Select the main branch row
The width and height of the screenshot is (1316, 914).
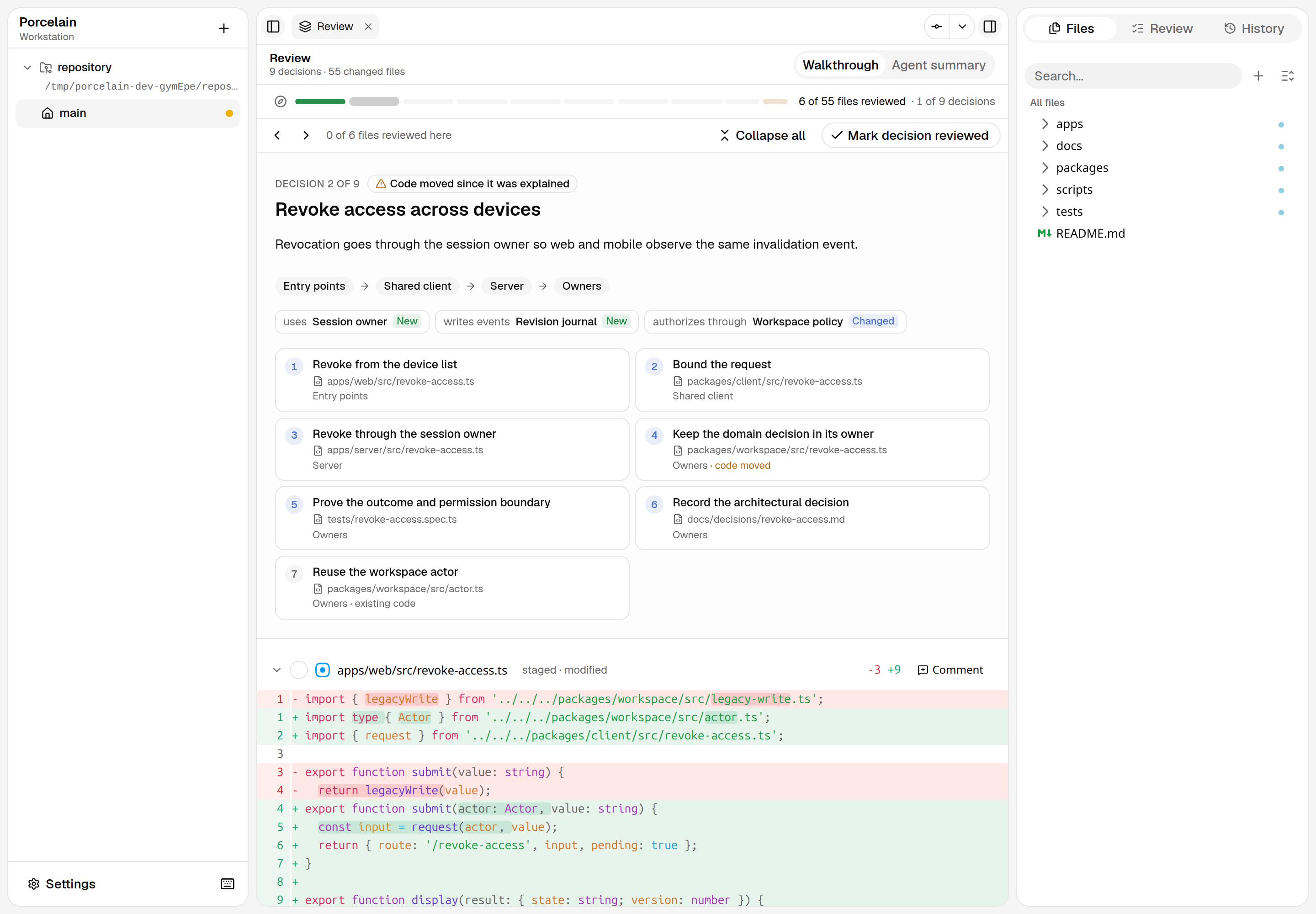tap(127, 113)
